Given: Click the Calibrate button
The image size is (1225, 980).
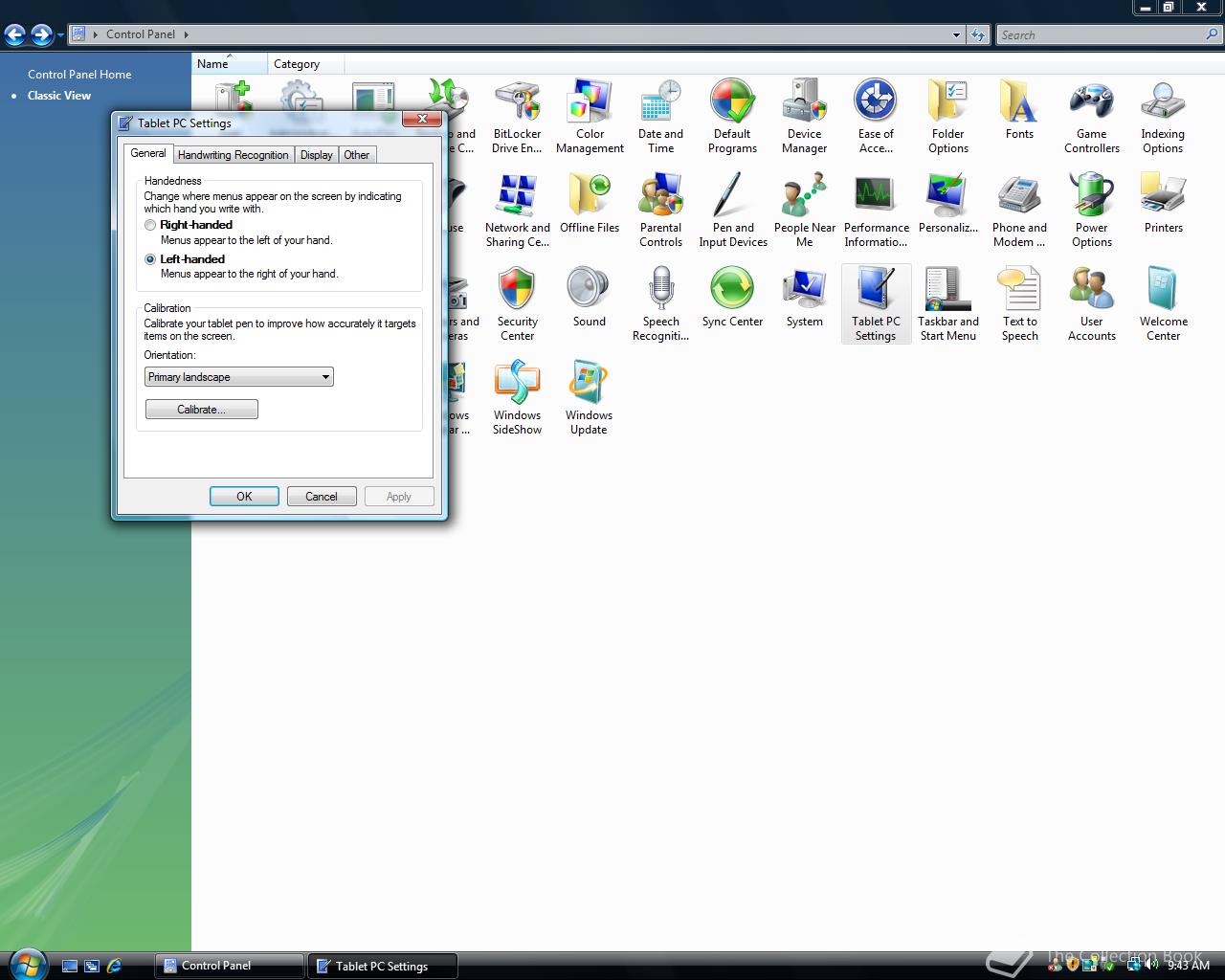Looking at the screenshot, I should [202, 410].
